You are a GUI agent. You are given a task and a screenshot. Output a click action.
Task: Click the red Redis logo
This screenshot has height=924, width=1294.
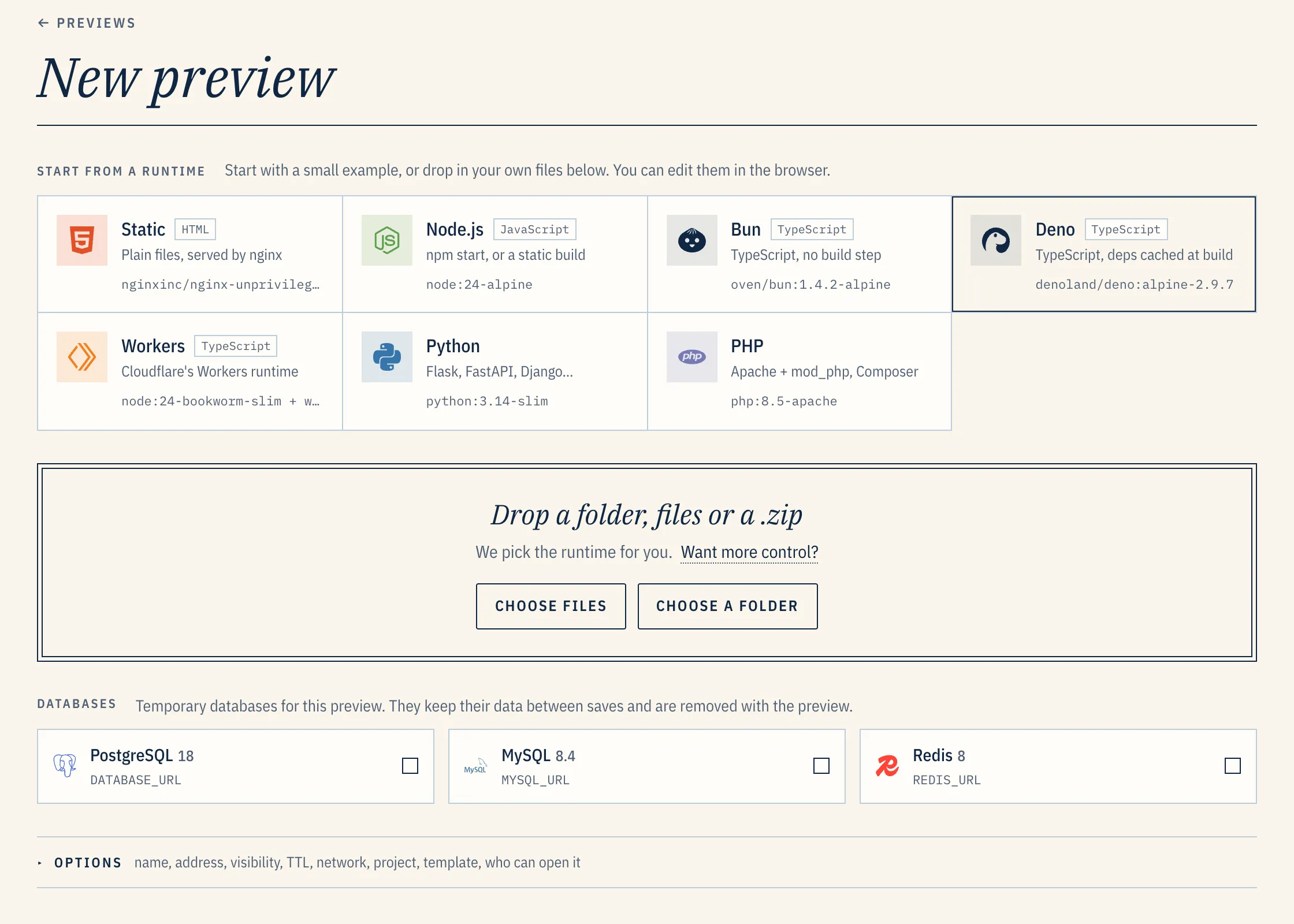pos(887,766)
